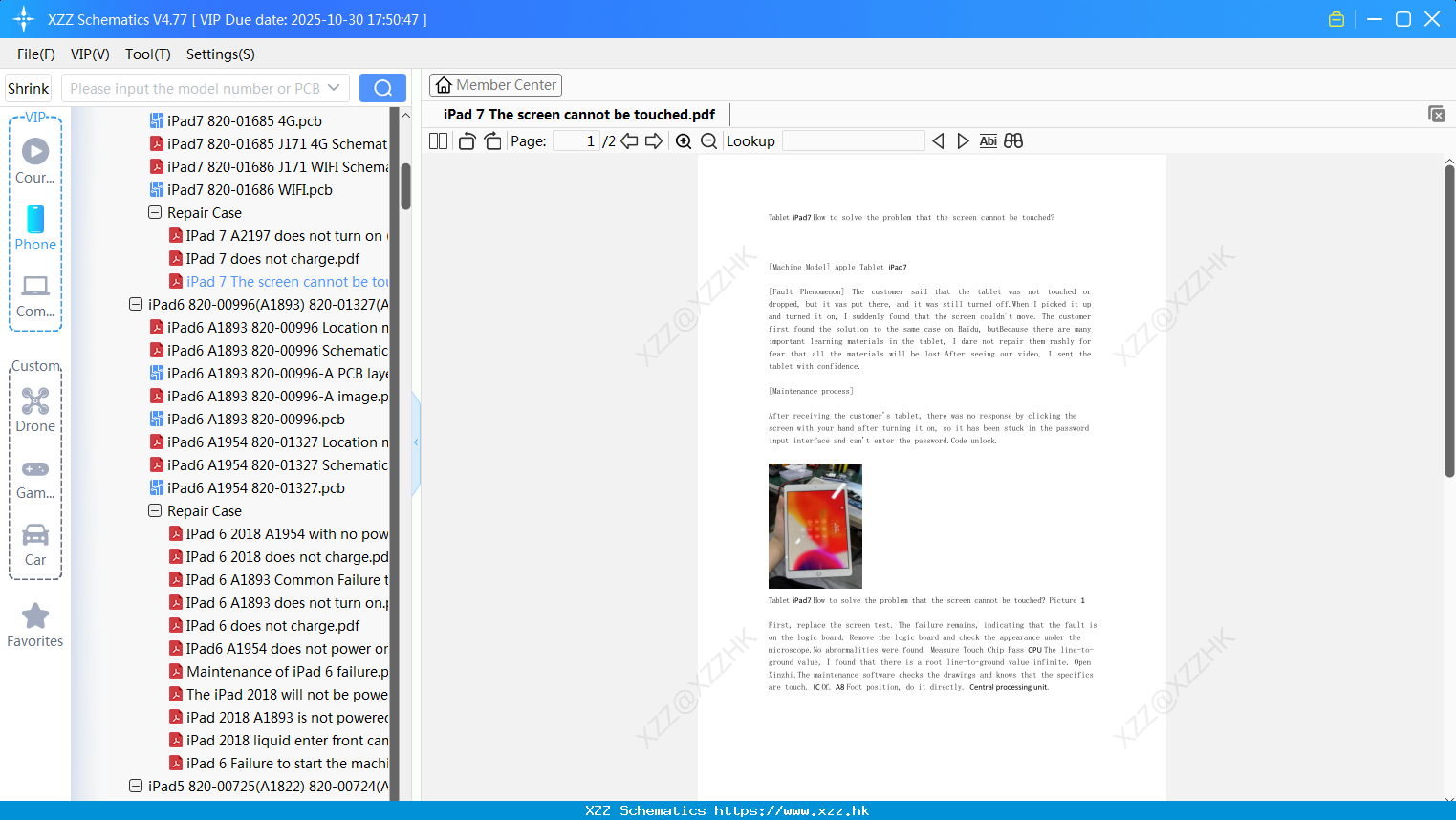Toggle the Abi whole-word match icon
Viewport: 1456px width, 820px height.
[989, 140]
